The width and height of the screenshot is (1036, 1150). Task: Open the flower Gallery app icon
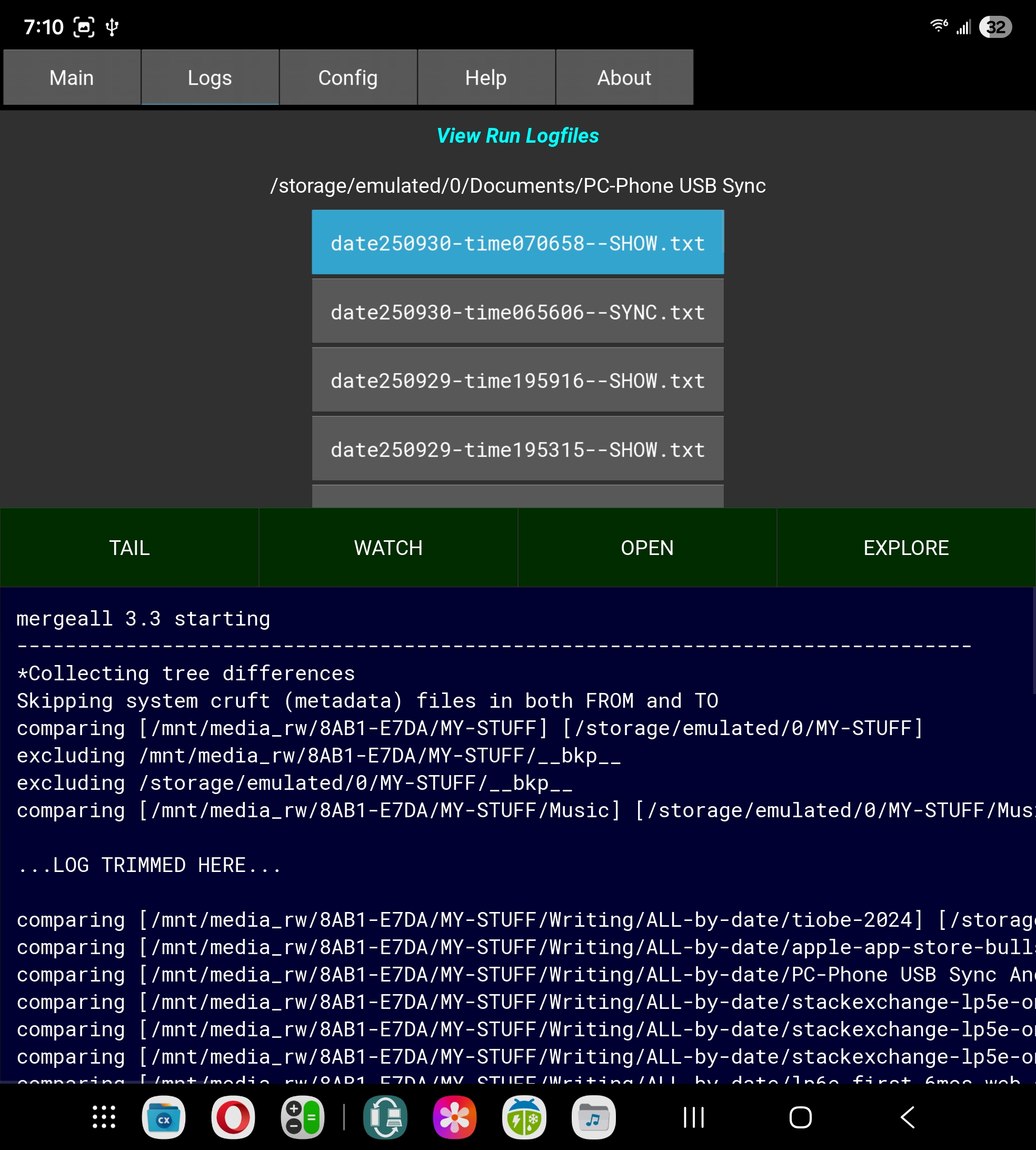[454, 1117]
